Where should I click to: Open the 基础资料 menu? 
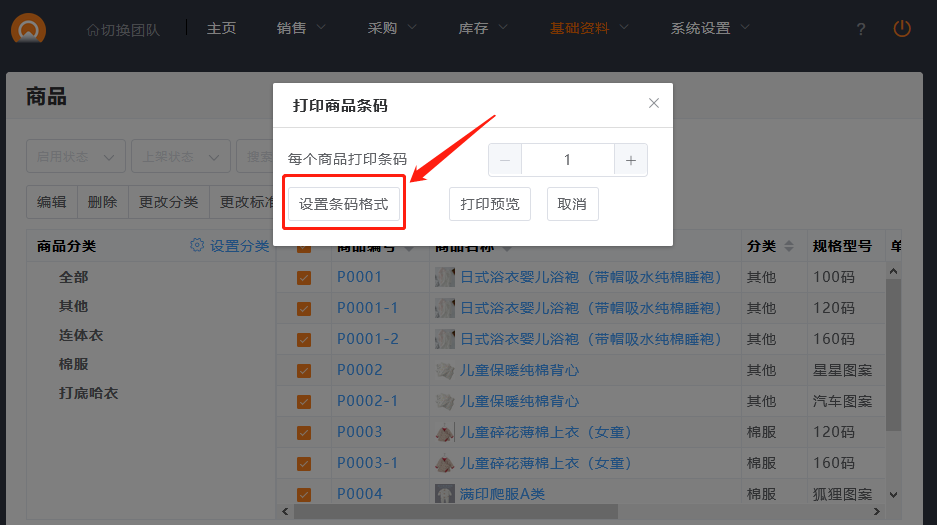[590, 28]
